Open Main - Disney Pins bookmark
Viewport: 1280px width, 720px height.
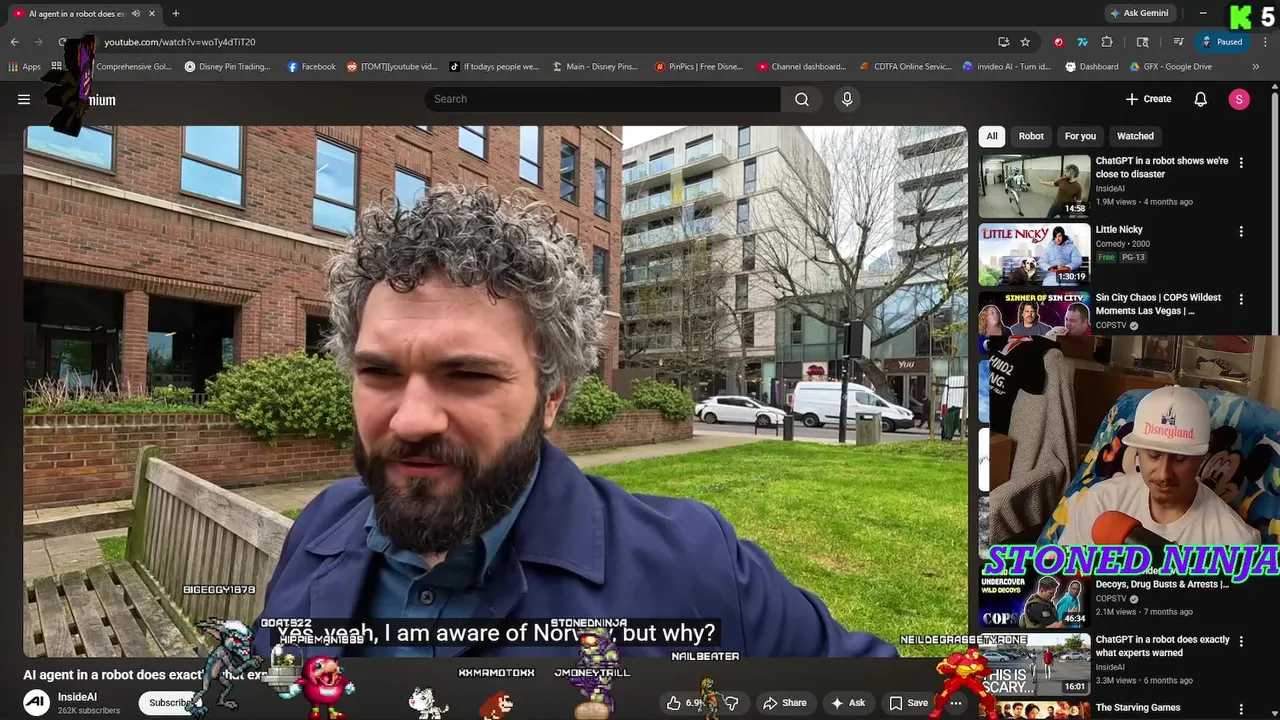coord(595,67)
